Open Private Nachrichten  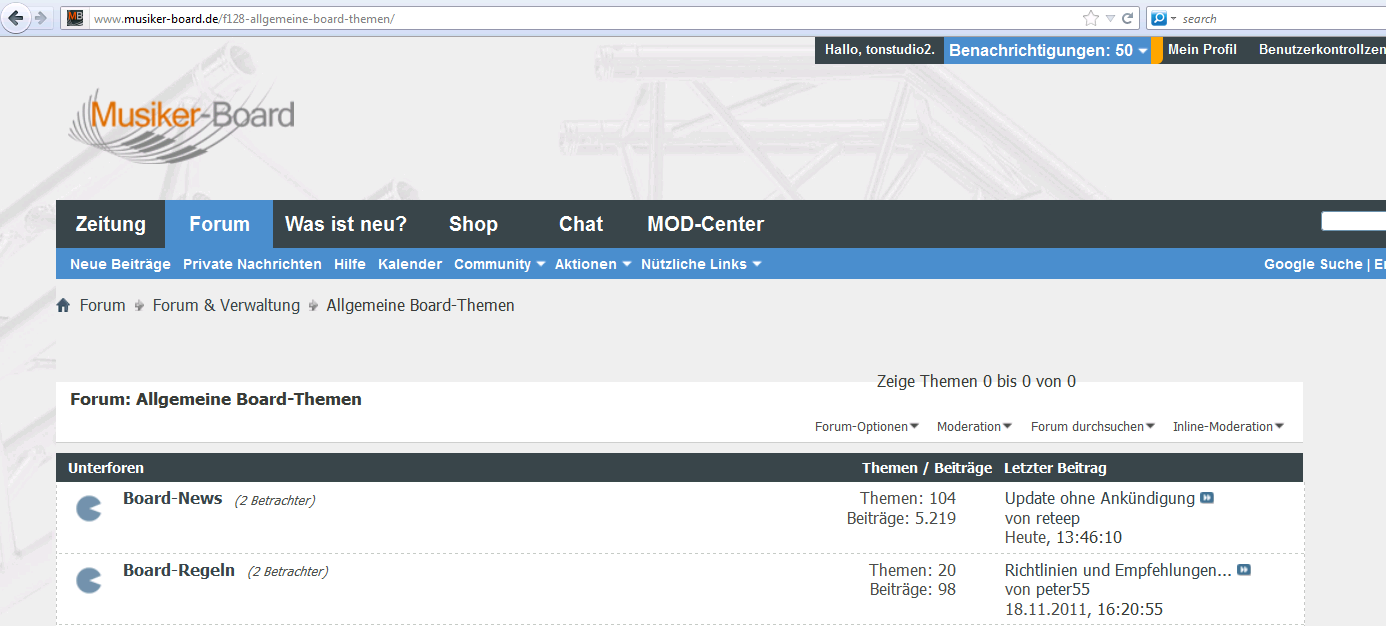252,264
